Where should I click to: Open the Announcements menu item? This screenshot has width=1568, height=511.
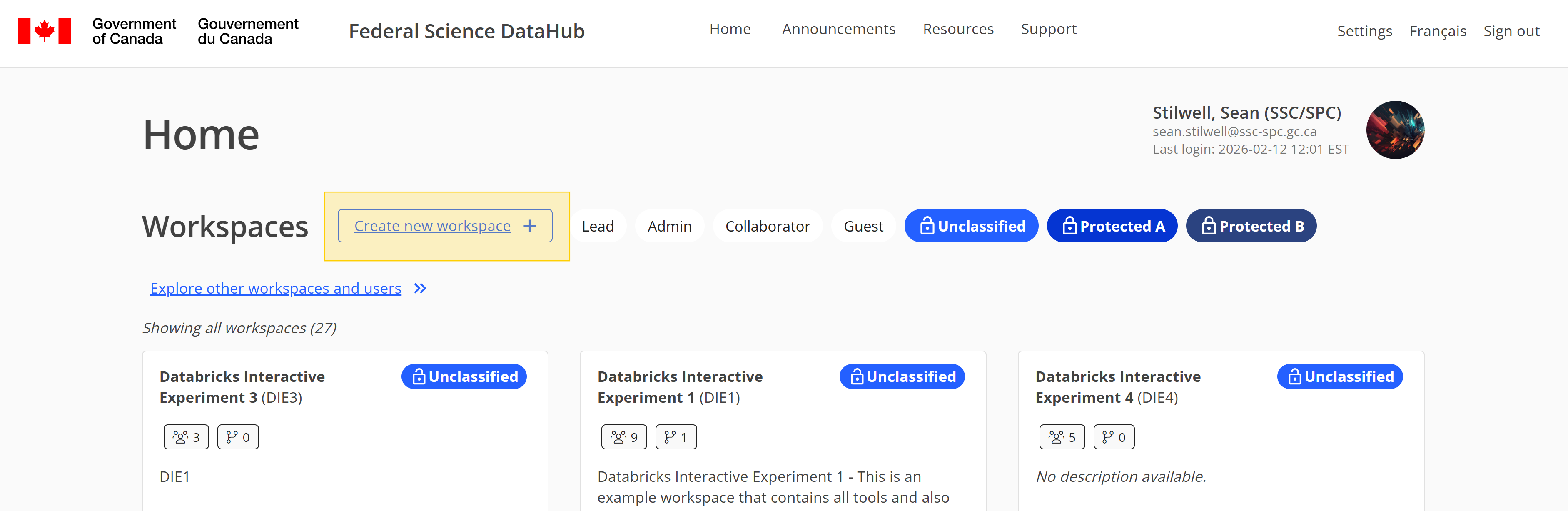(x=838, y=29)
